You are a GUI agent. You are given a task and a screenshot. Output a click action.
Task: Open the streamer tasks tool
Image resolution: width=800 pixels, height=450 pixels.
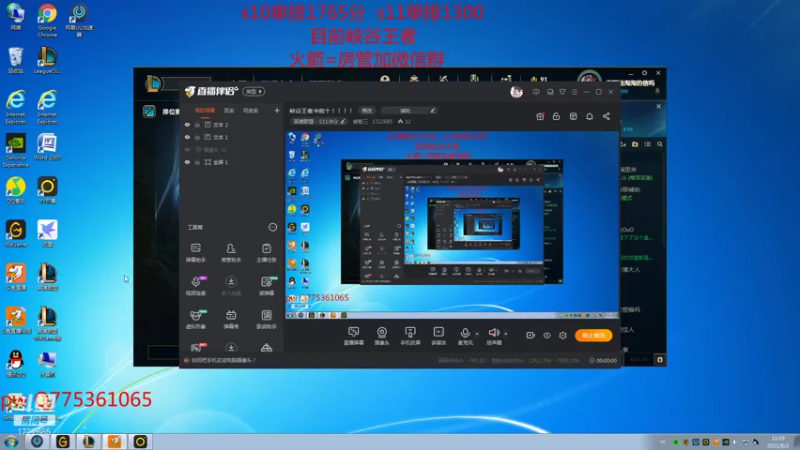pyautogui.click(x=266, y=253)
